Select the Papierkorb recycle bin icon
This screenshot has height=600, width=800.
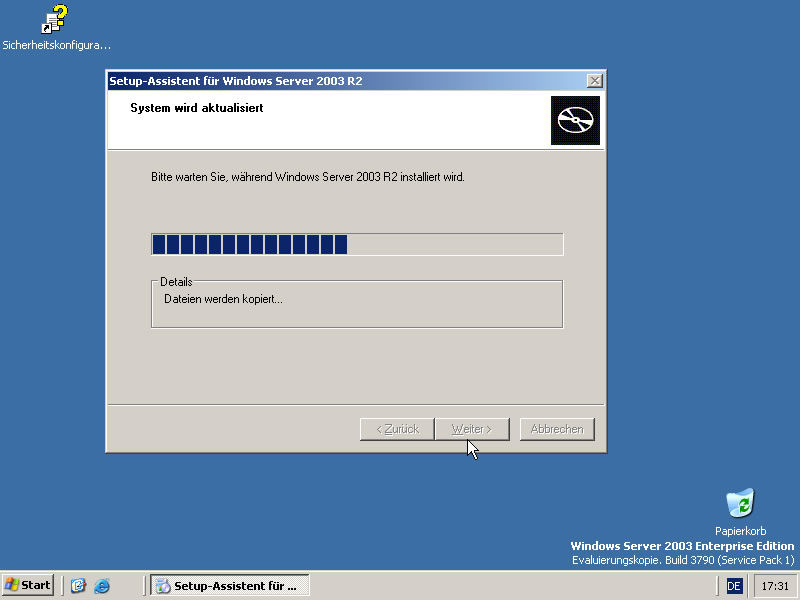(740, 504)
